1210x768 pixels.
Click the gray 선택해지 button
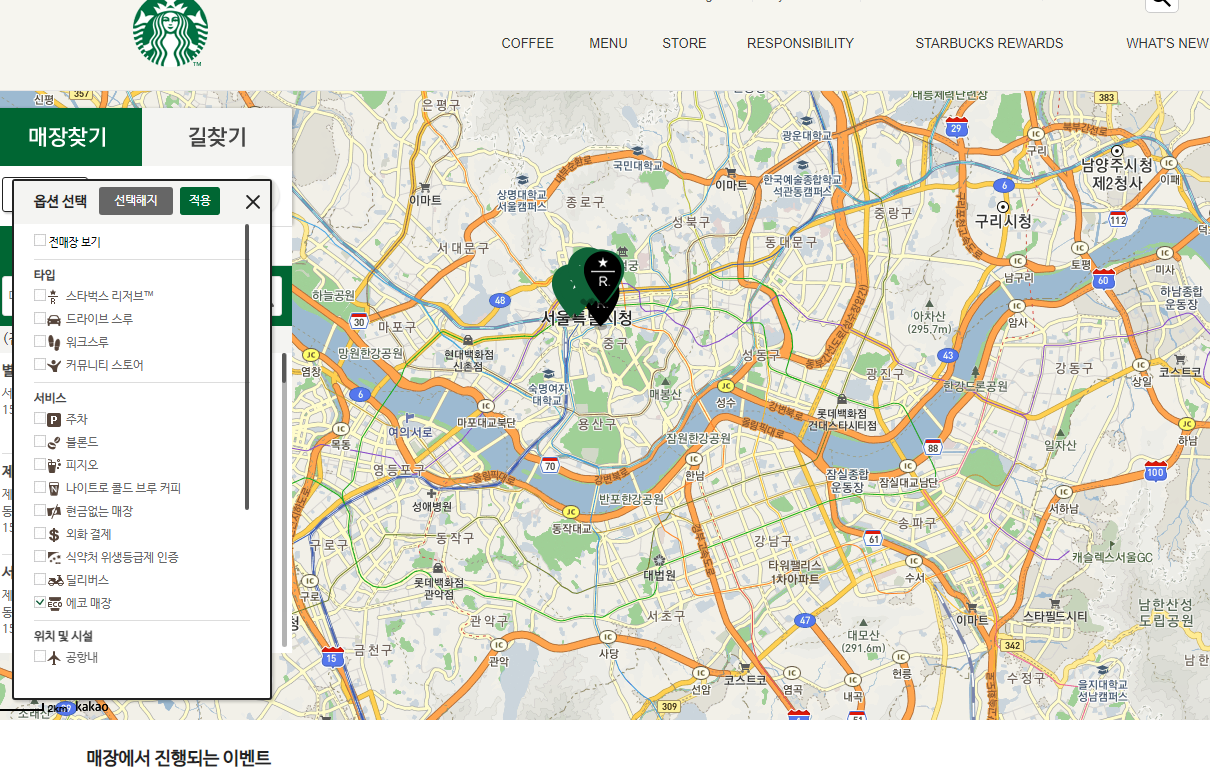pyautogui.click(x=136, y=201)
